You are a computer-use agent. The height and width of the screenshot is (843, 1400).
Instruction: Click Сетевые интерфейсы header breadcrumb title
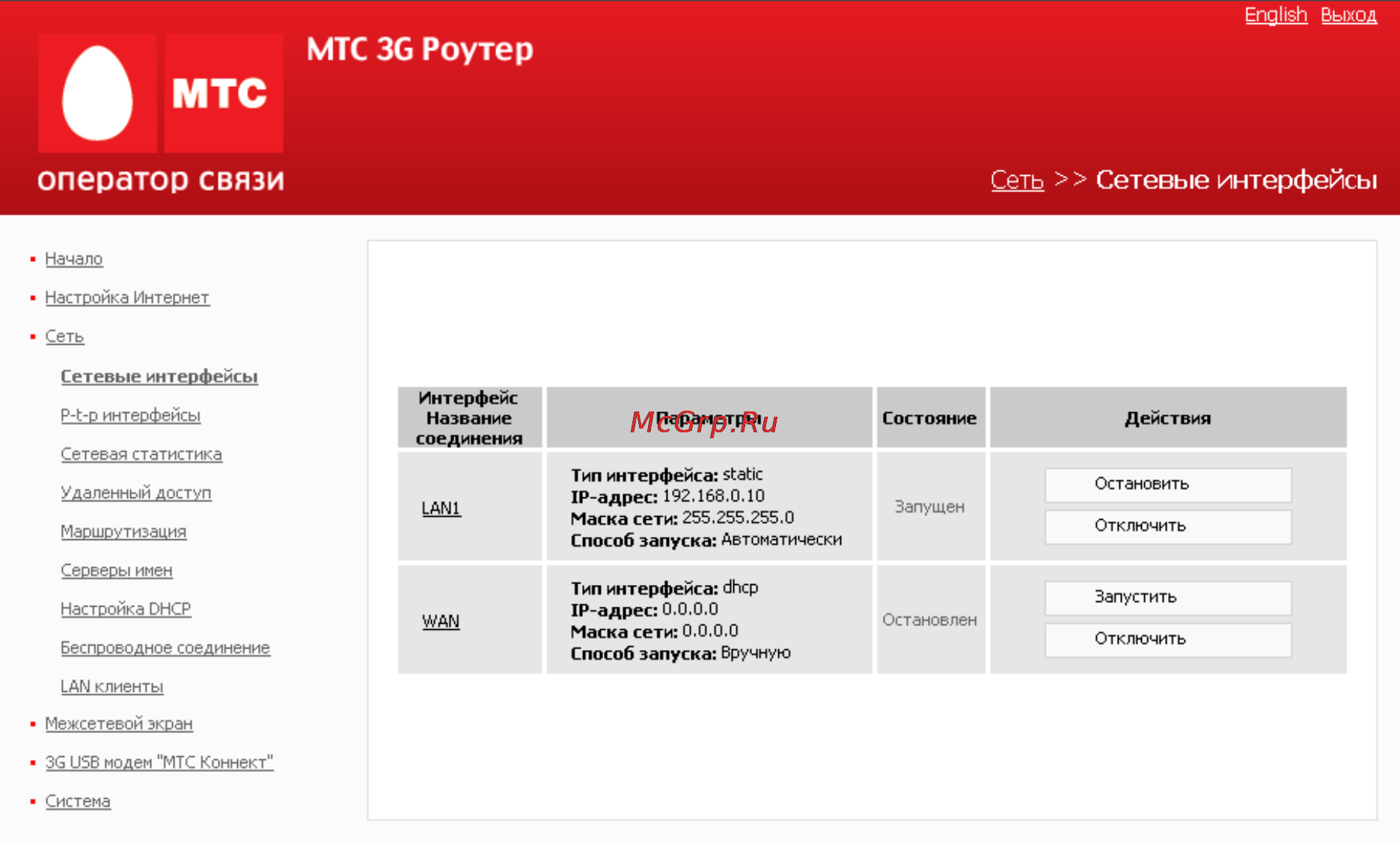[1236, 180]
